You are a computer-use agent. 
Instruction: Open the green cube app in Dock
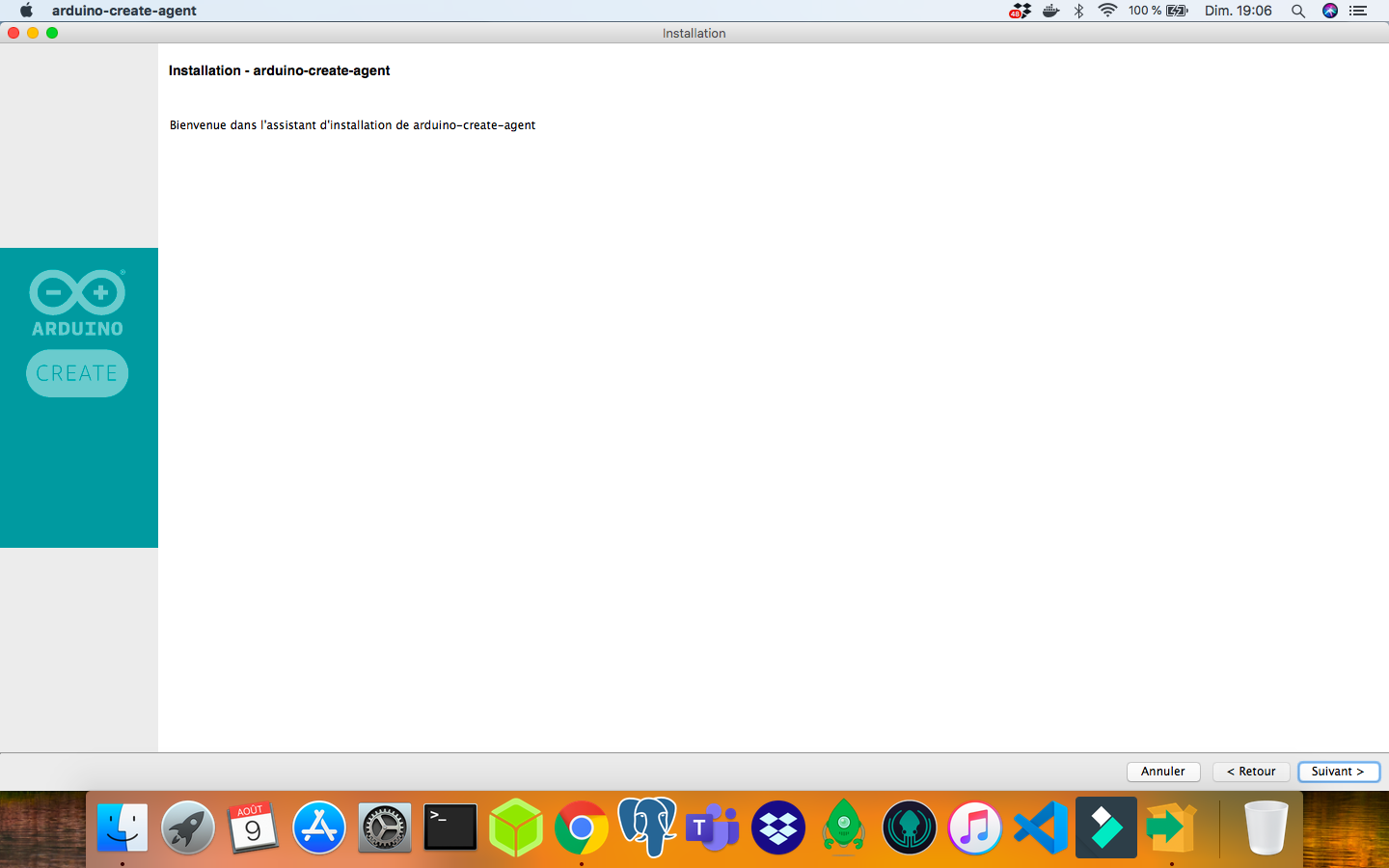point(516,827)
